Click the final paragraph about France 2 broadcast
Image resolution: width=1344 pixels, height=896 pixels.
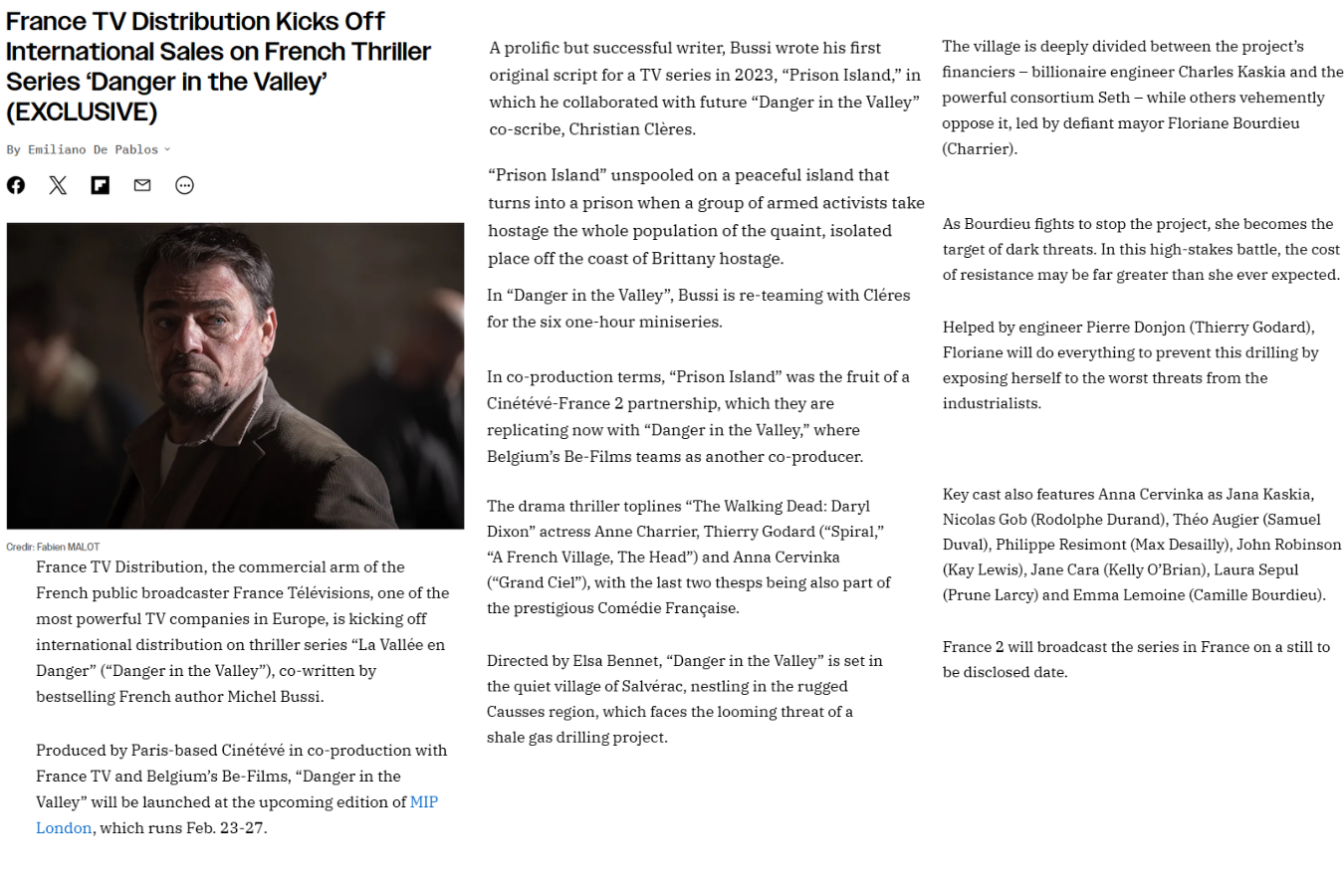coord(1136,659)
